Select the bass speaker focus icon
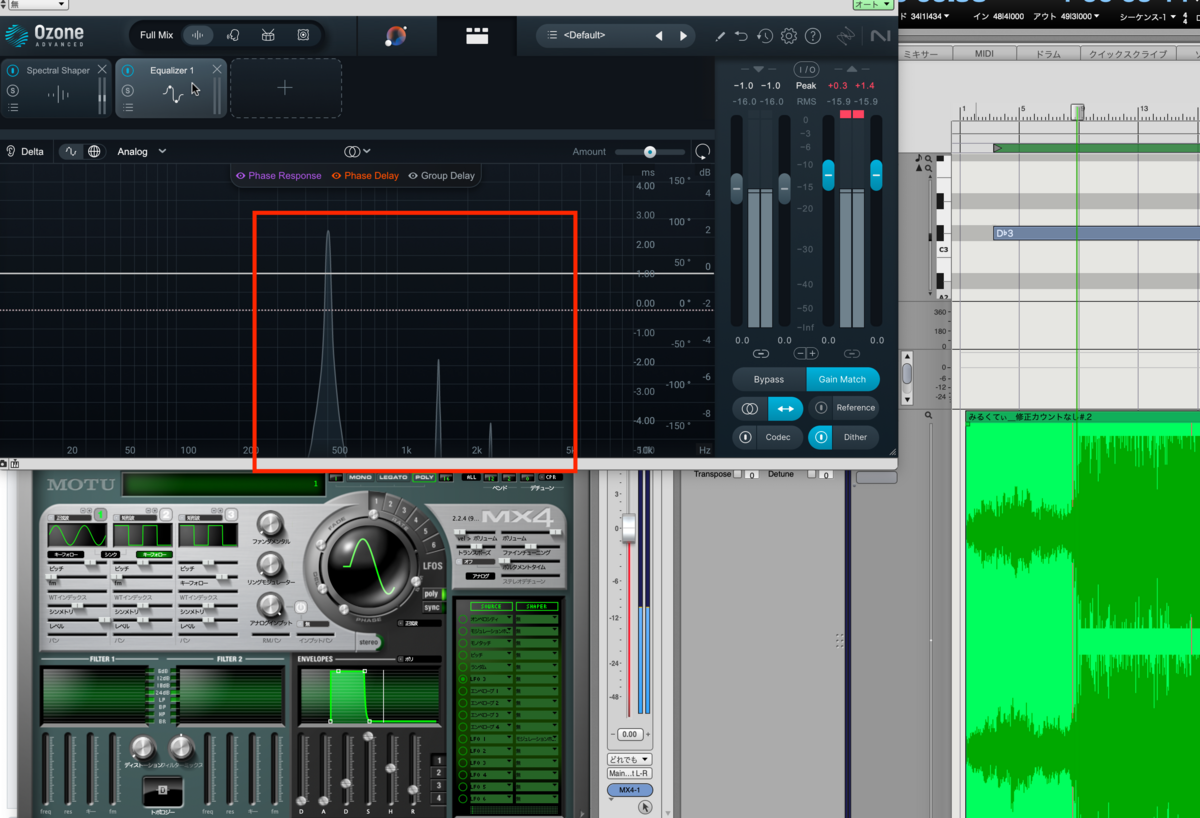 point(303,35)
